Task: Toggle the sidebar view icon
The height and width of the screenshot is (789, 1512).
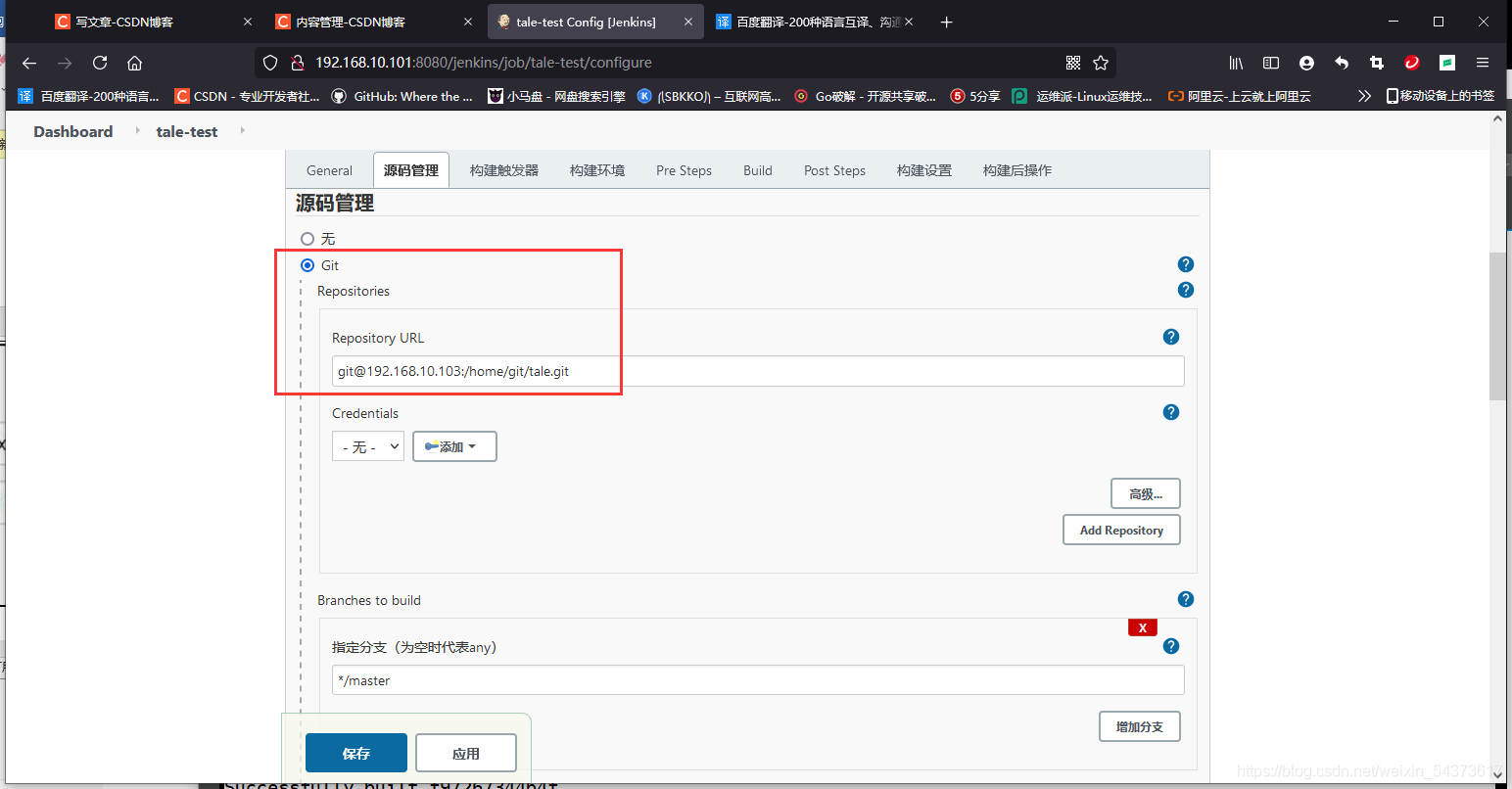Action: click(1271, 63)
